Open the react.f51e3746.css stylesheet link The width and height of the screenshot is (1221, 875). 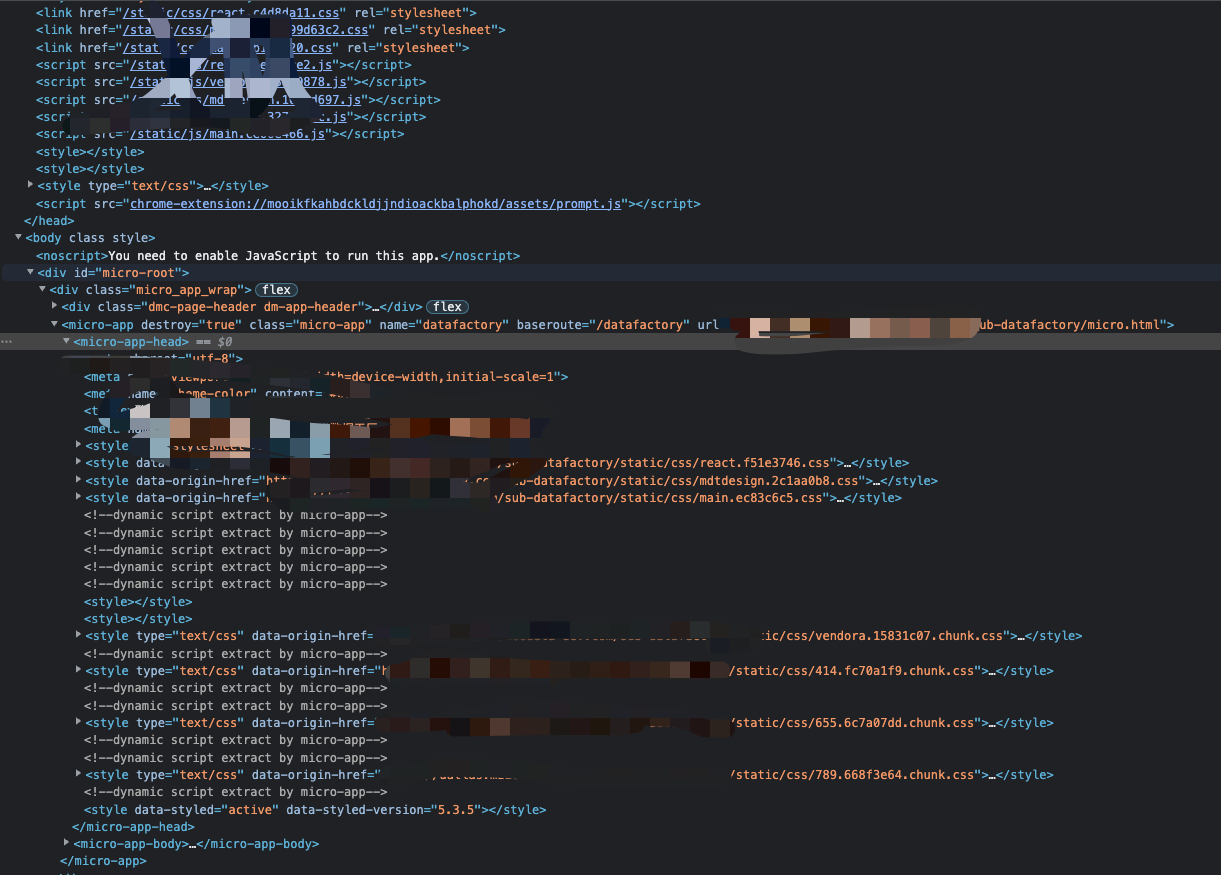(x=752, y=462)
